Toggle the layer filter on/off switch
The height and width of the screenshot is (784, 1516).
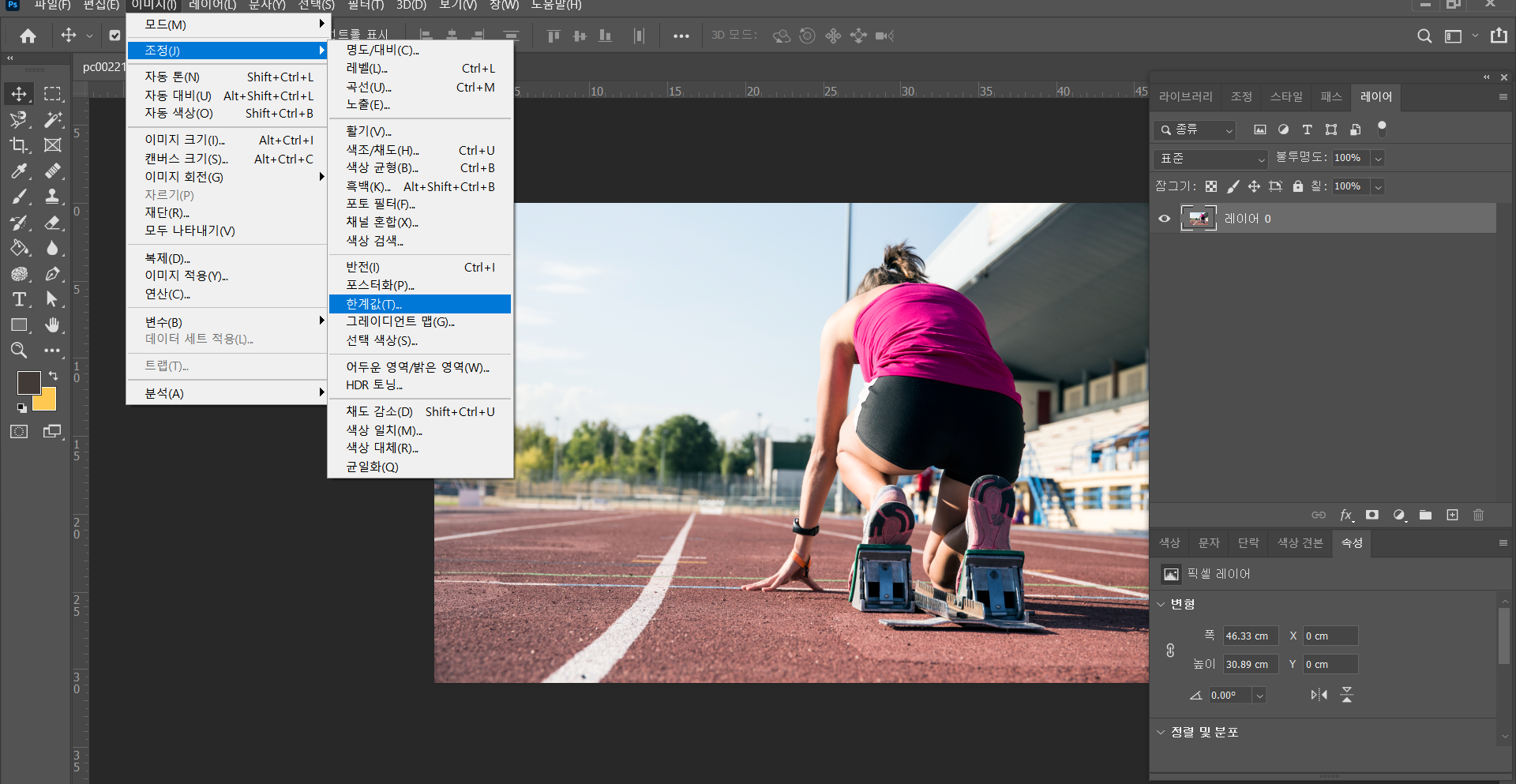1382,128
